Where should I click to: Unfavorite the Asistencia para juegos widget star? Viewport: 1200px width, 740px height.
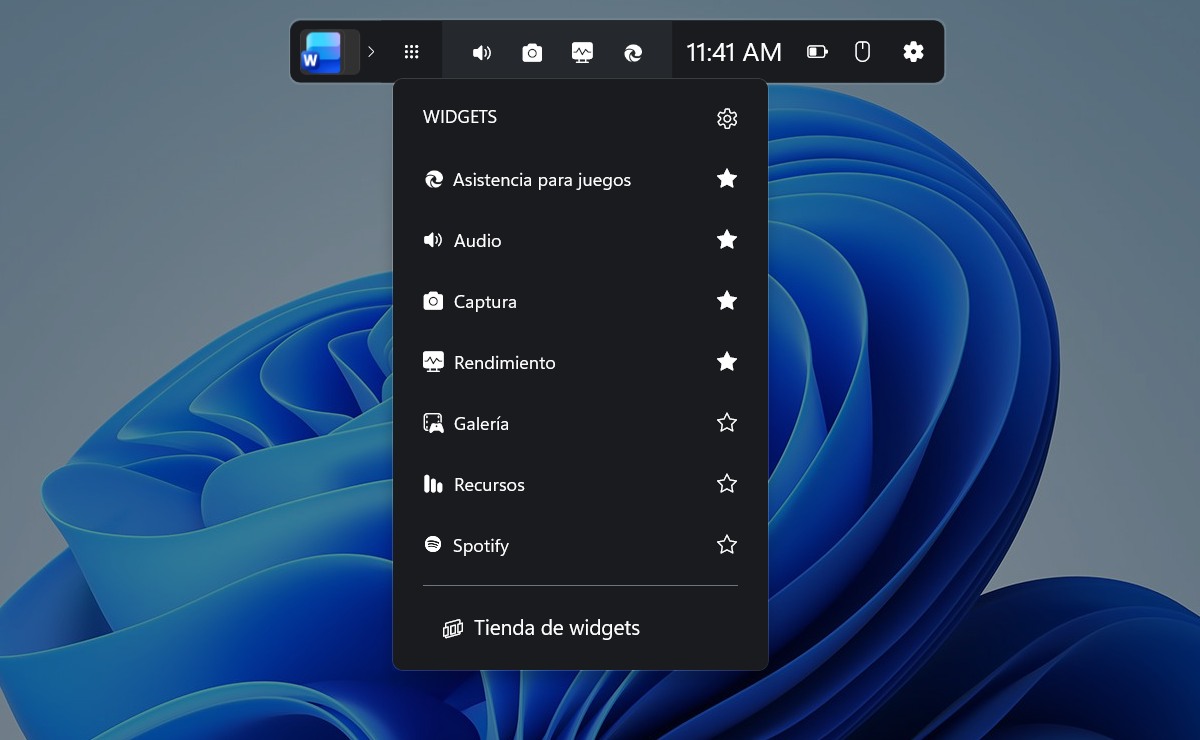[x=727, y=179]
